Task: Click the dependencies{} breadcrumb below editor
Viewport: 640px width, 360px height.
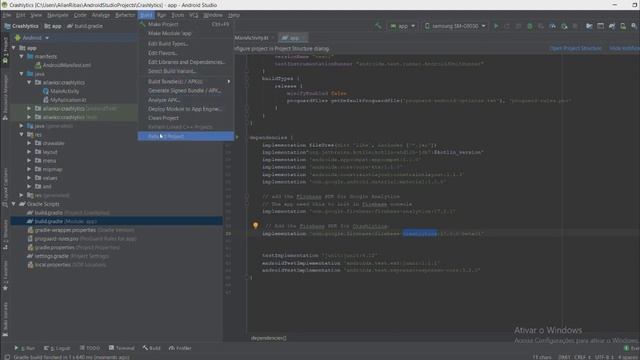Action: tap(269, 338)
